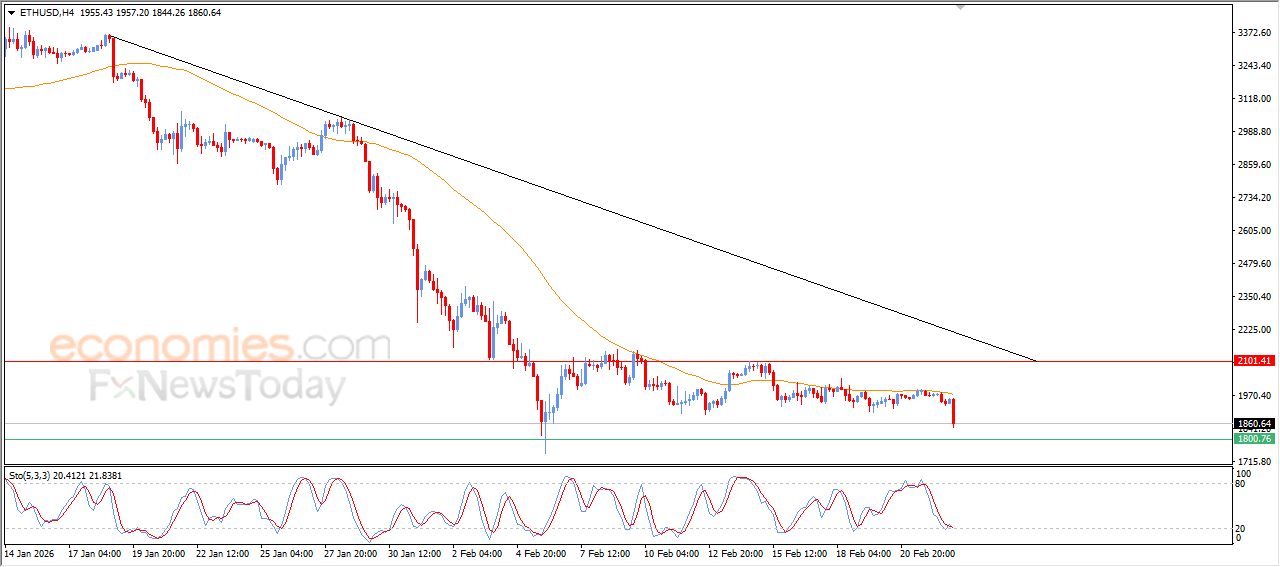Click the 27 Jan 20:00 time label

coord(351,552)
